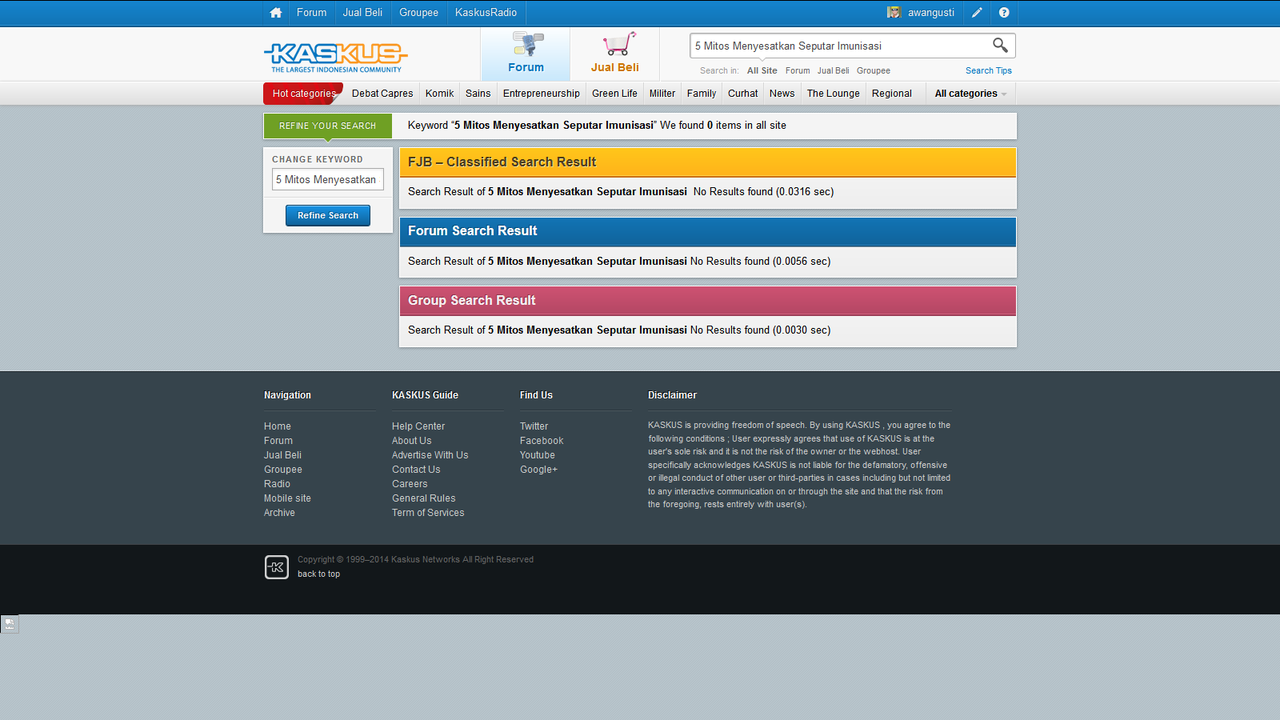Click the Refine Search button
Screen dimensions: 1280x720
click(x=328, y=215)
